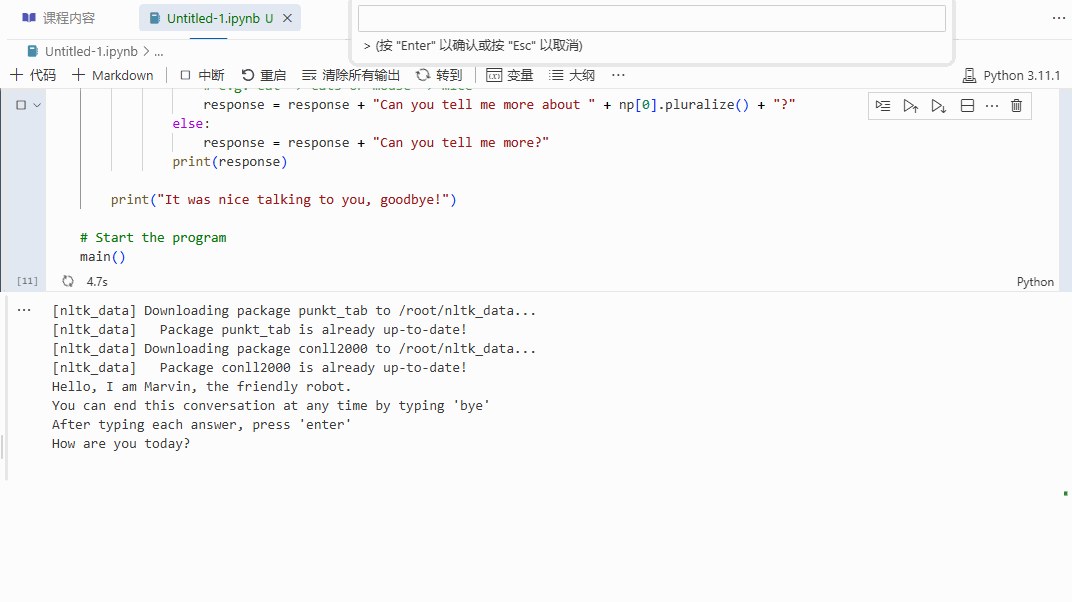This screenshot has width=1072, height=602.
Task: Select the Untitled-1.ipynb tab
Action: (211, 18)
